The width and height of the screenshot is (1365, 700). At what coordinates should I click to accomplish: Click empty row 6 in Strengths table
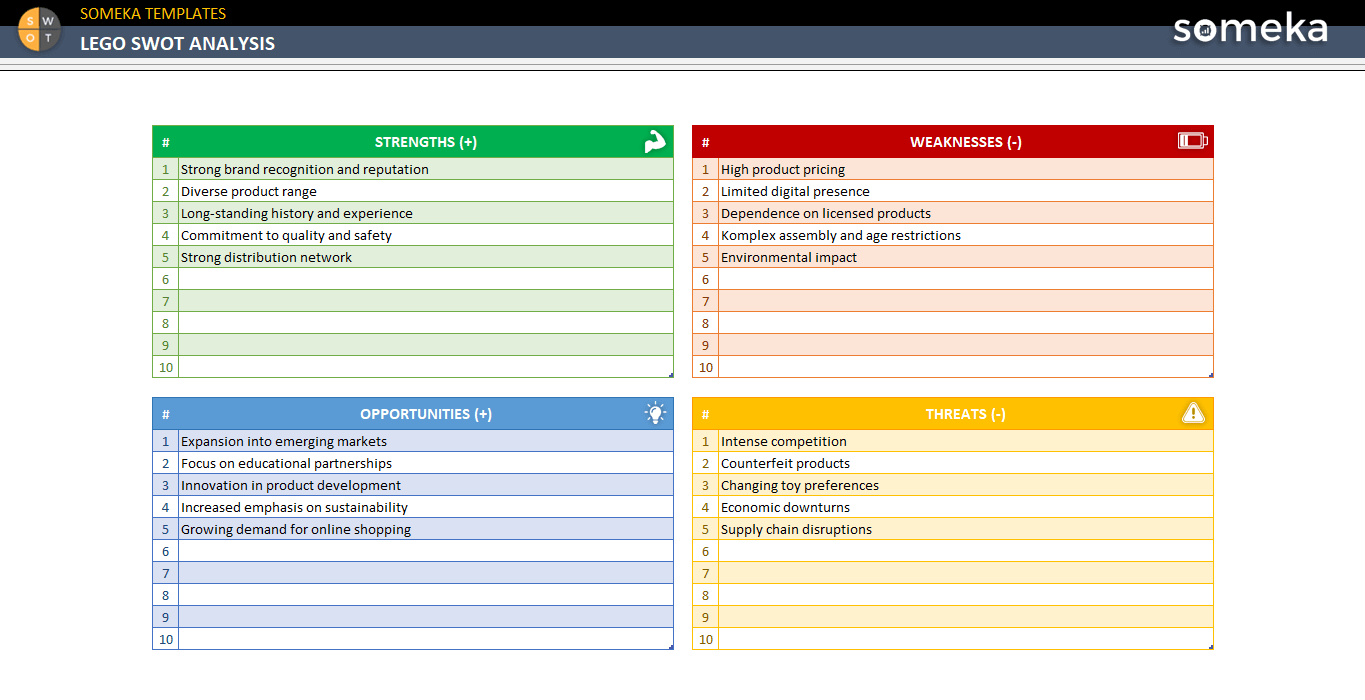[426, 279]
